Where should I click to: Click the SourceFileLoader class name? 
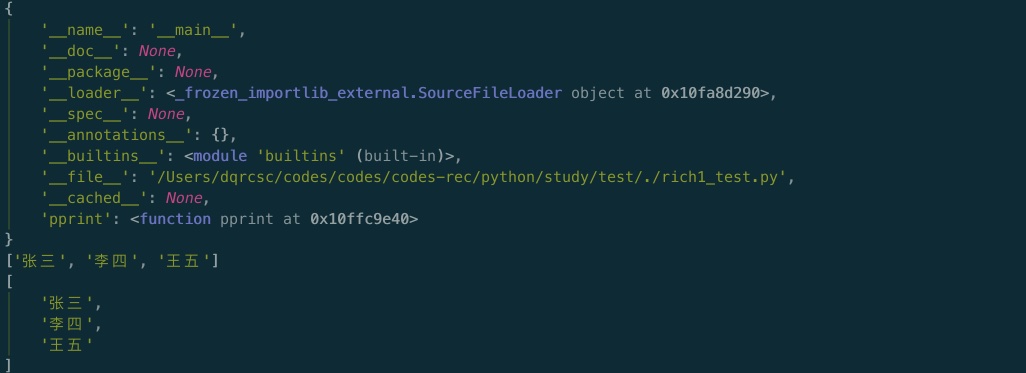489,93
